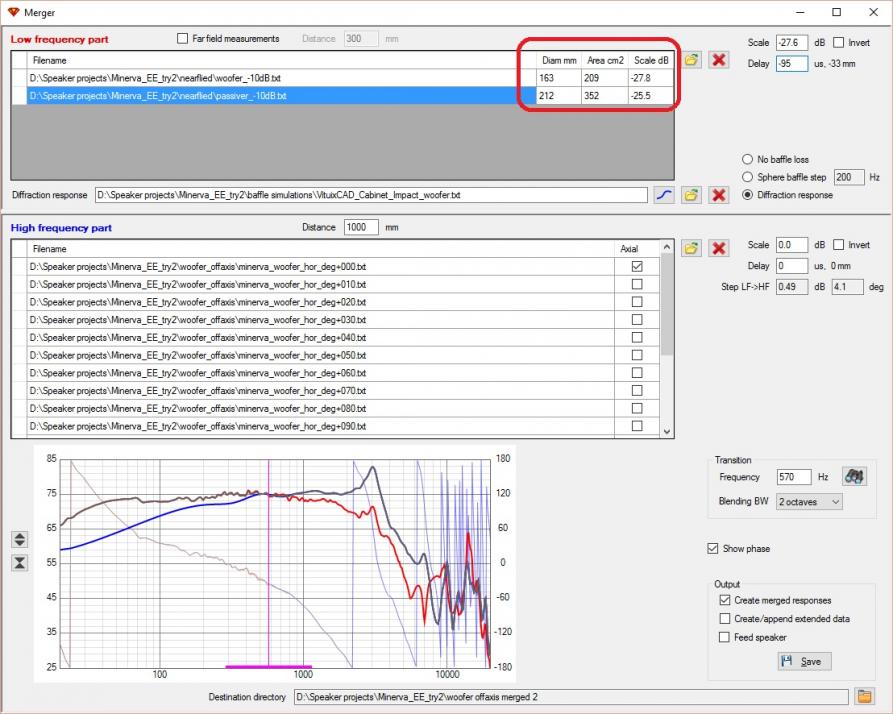Click the Save button
The width and height of the screenshot is (893, 714).
804,661
